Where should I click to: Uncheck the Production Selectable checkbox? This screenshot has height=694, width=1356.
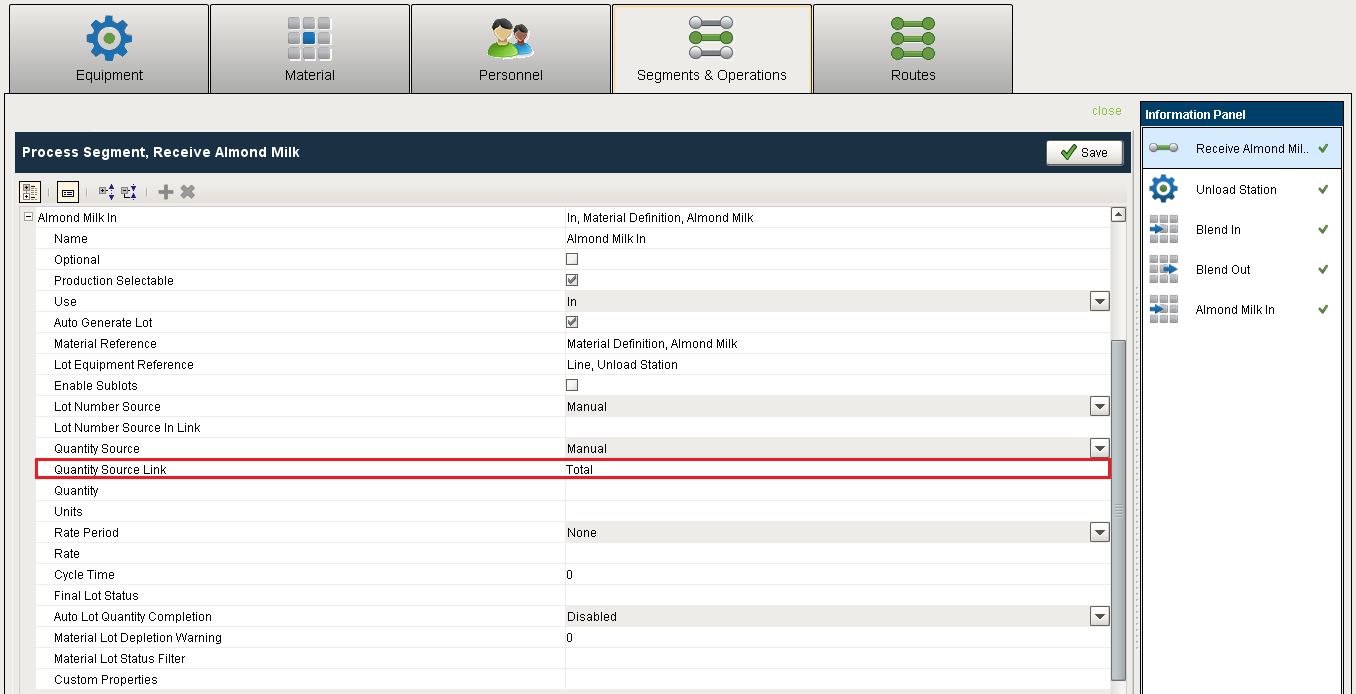tap(572, 280)
